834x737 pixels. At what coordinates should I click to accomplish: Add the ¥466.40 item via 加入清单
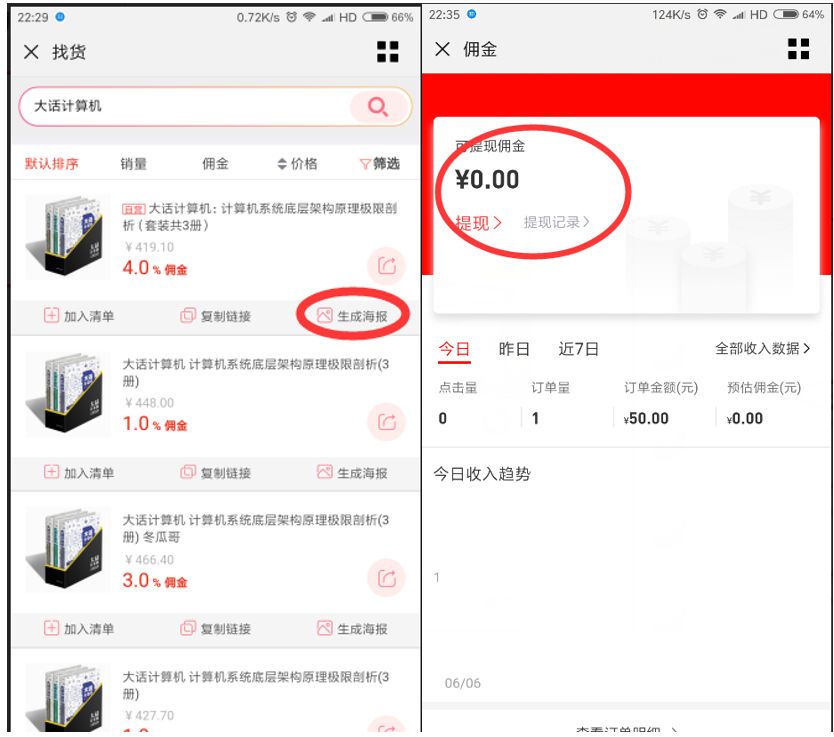(79, 629)
